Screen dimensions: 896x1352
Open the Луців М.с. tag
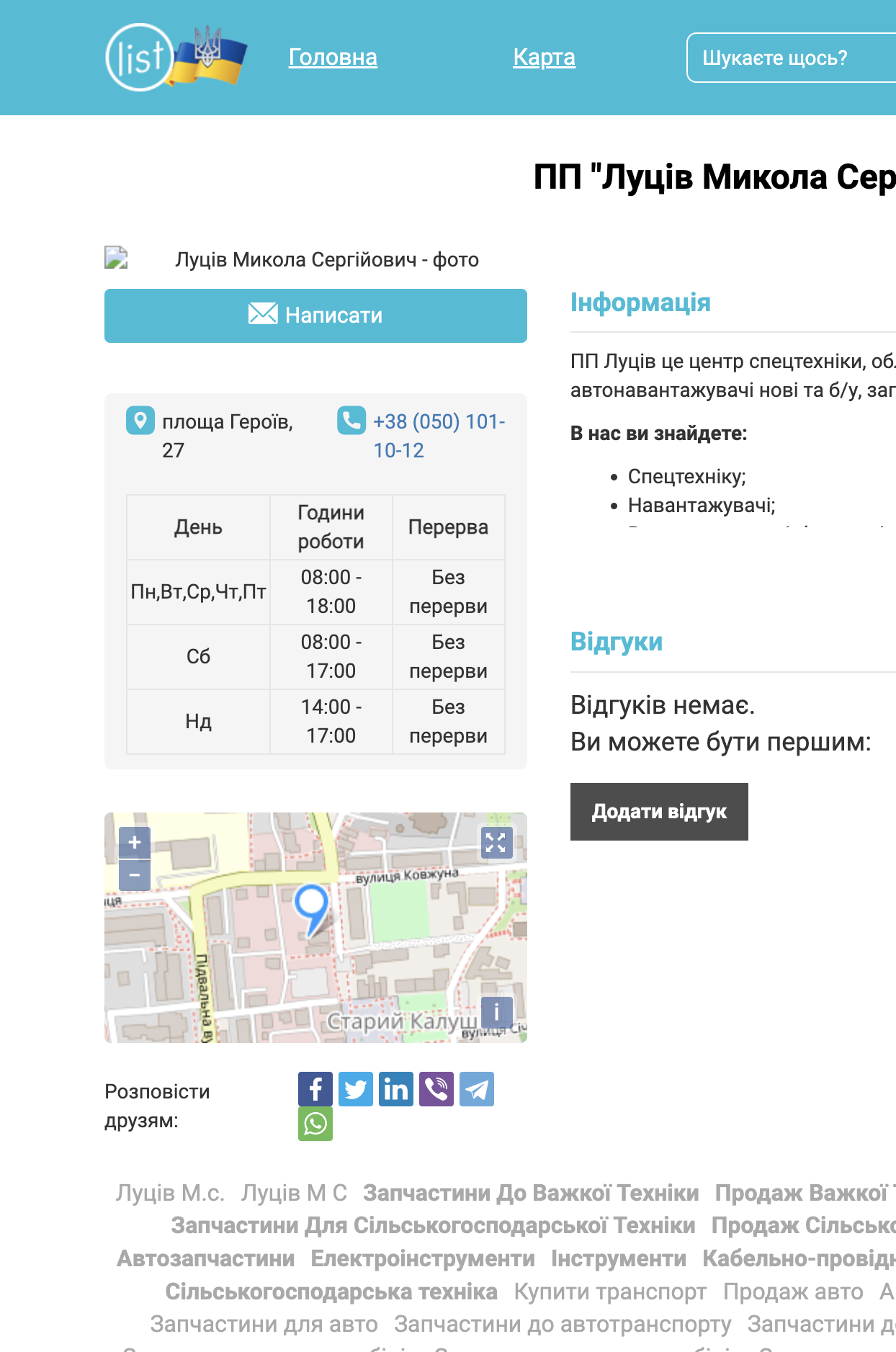[170, 1193]
